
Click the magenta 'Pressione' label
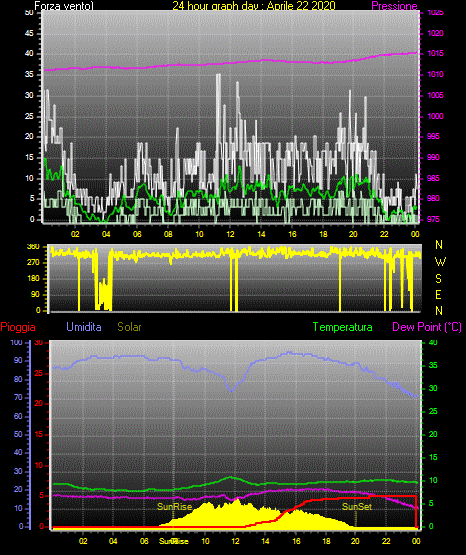[394, 6]
